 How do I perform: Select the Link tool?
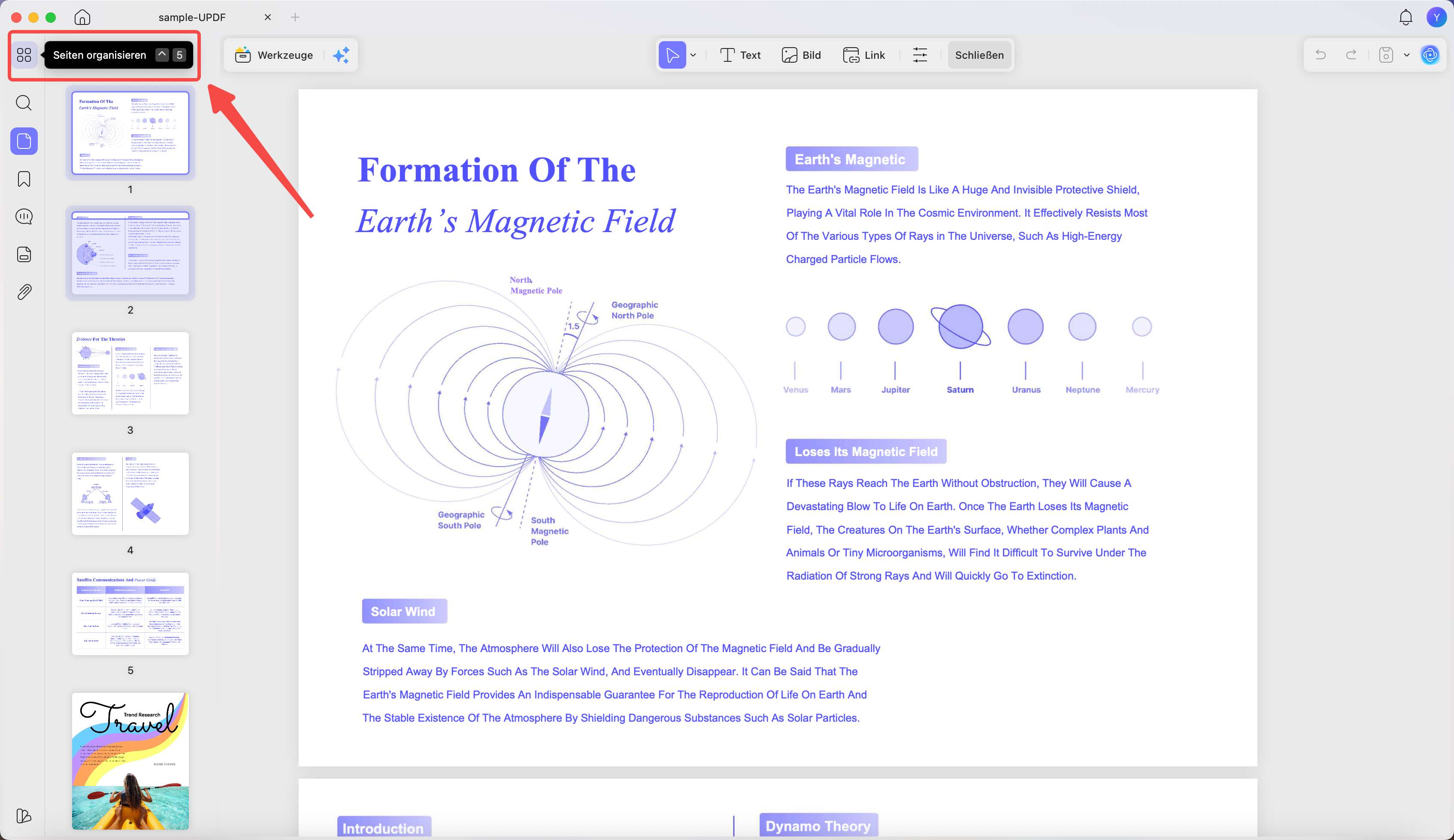click(x=864, y=55)
